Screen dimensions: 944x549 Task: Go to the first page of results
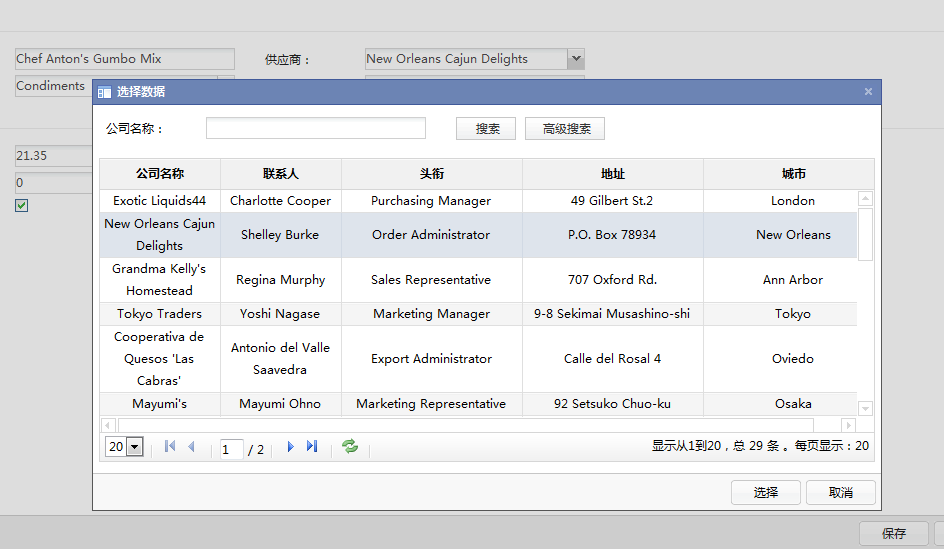coord(170,446)
